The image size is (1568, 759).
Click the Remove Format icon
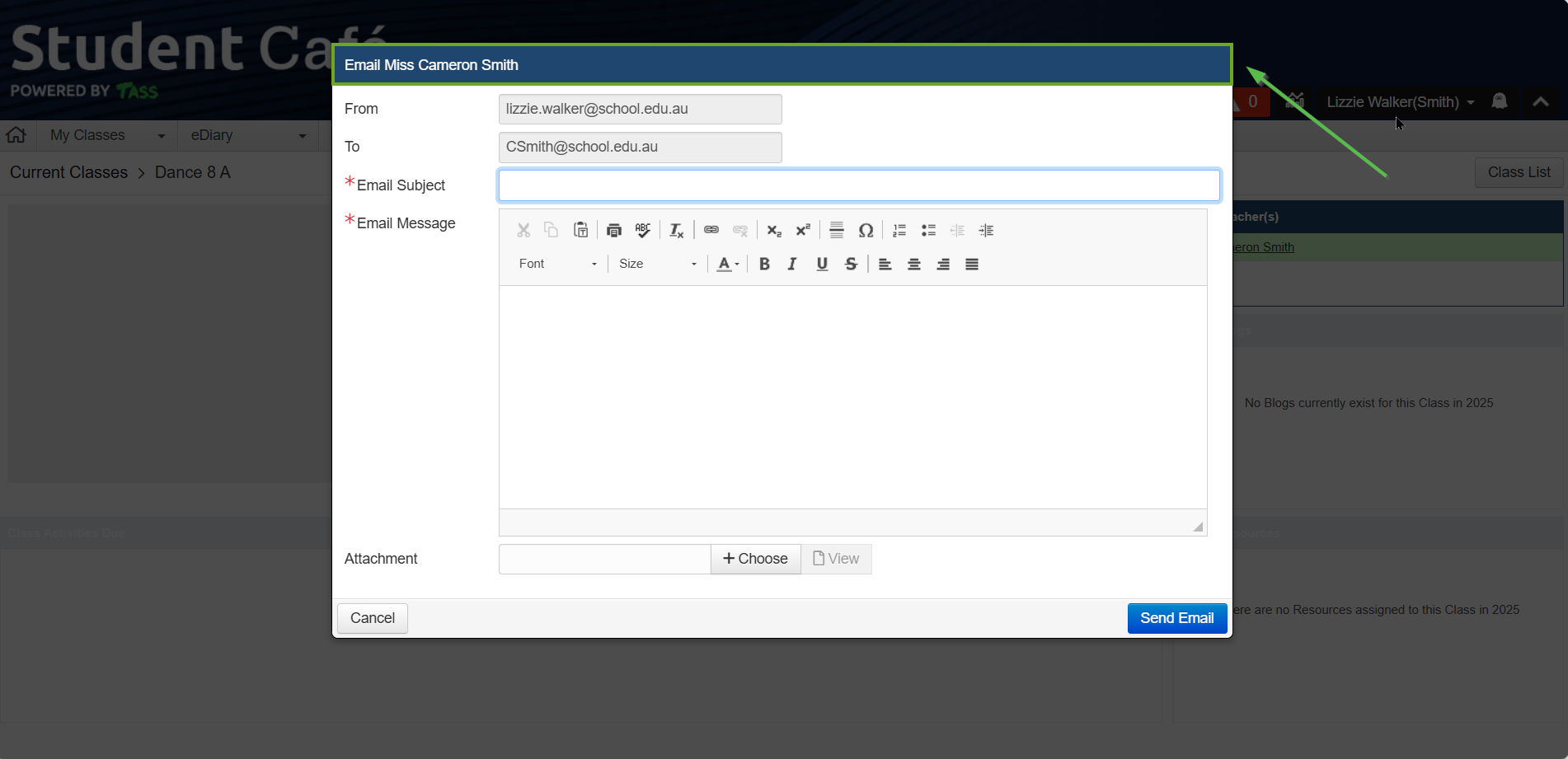676,231
